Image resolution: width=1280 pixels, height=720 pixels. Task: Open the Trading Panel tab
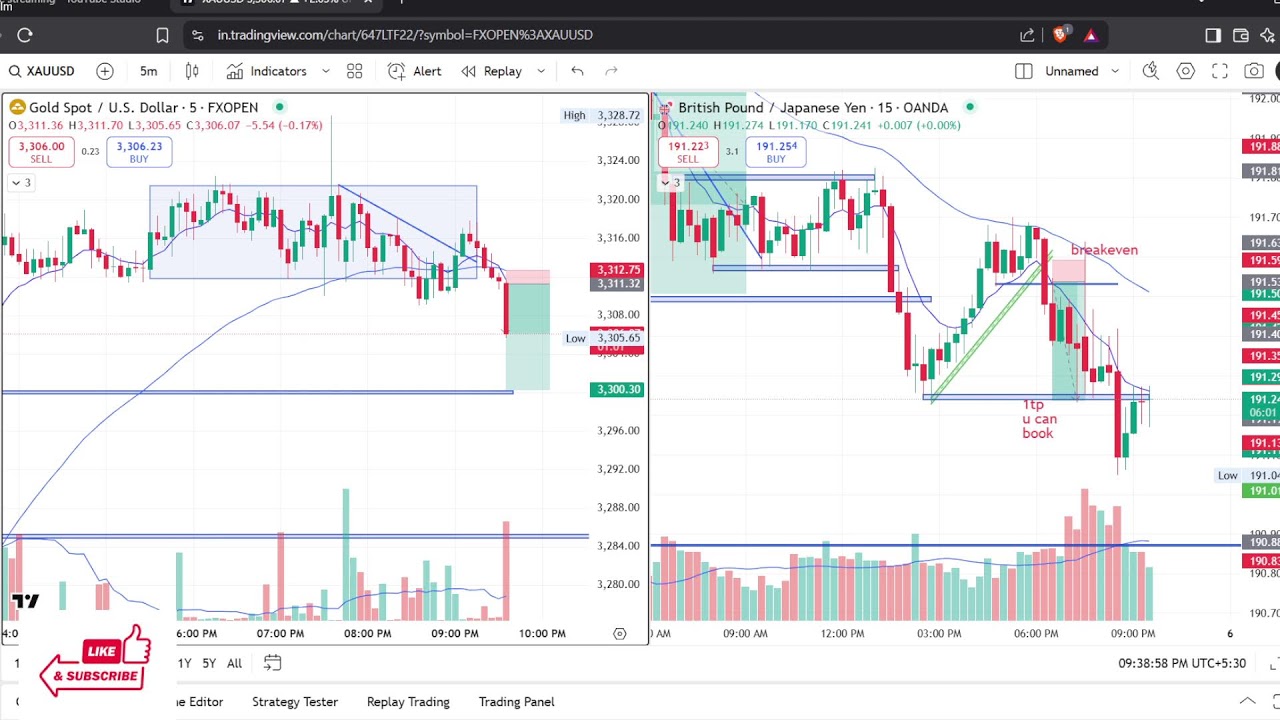click(516, 702)
